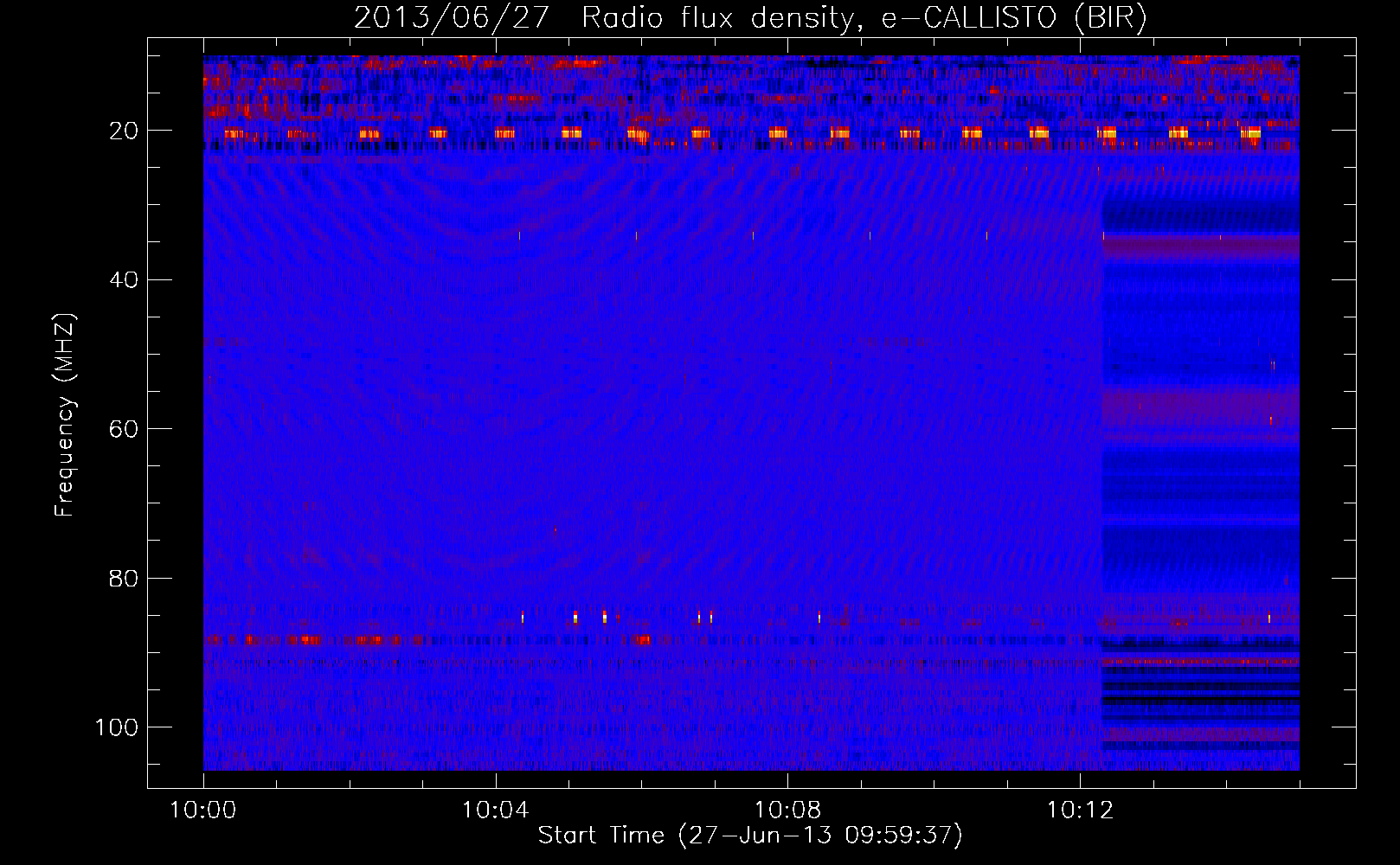
Task: Click the 60 frequency tick label
Action: (x=125, y=429)
